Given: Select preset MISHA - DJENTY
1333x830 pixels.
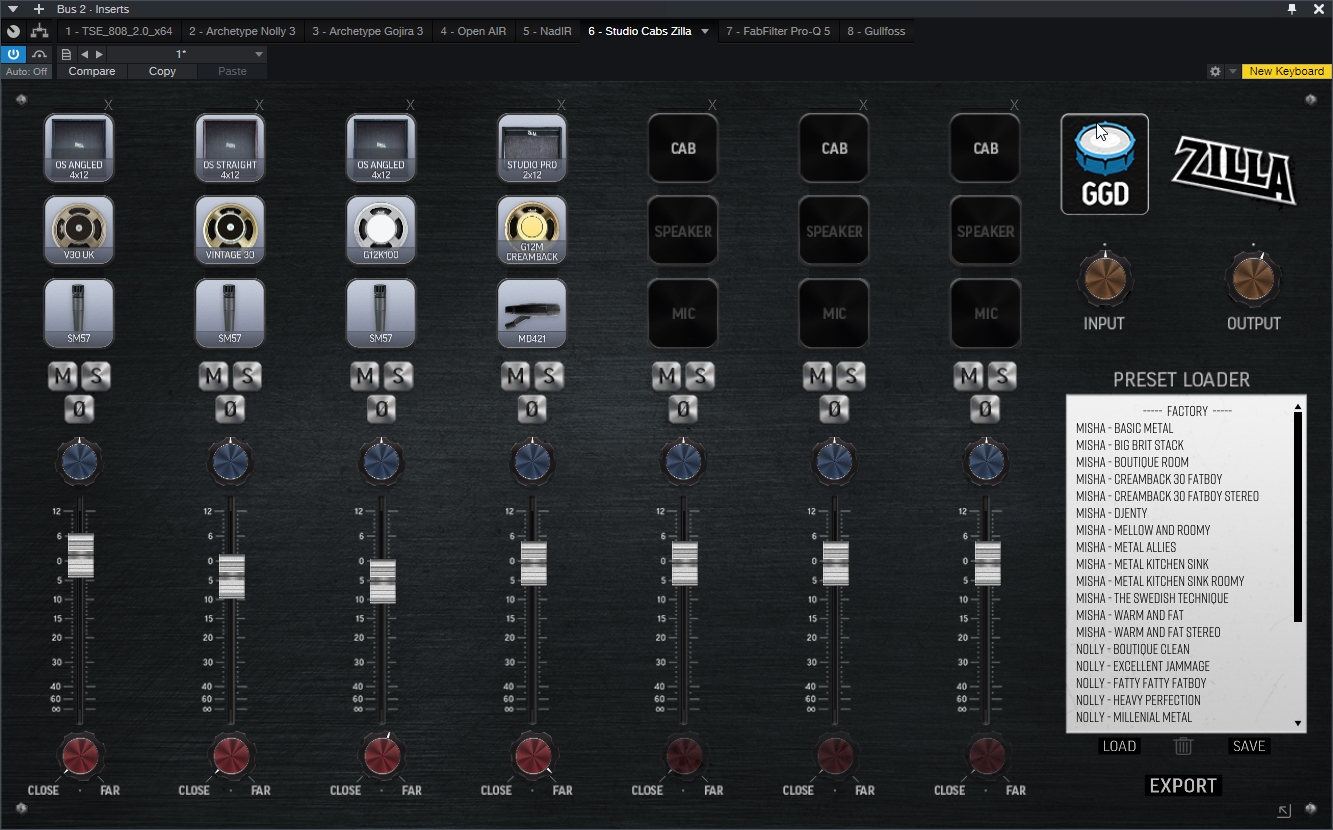Looking at the screenshot, I should coord(1111,513).
